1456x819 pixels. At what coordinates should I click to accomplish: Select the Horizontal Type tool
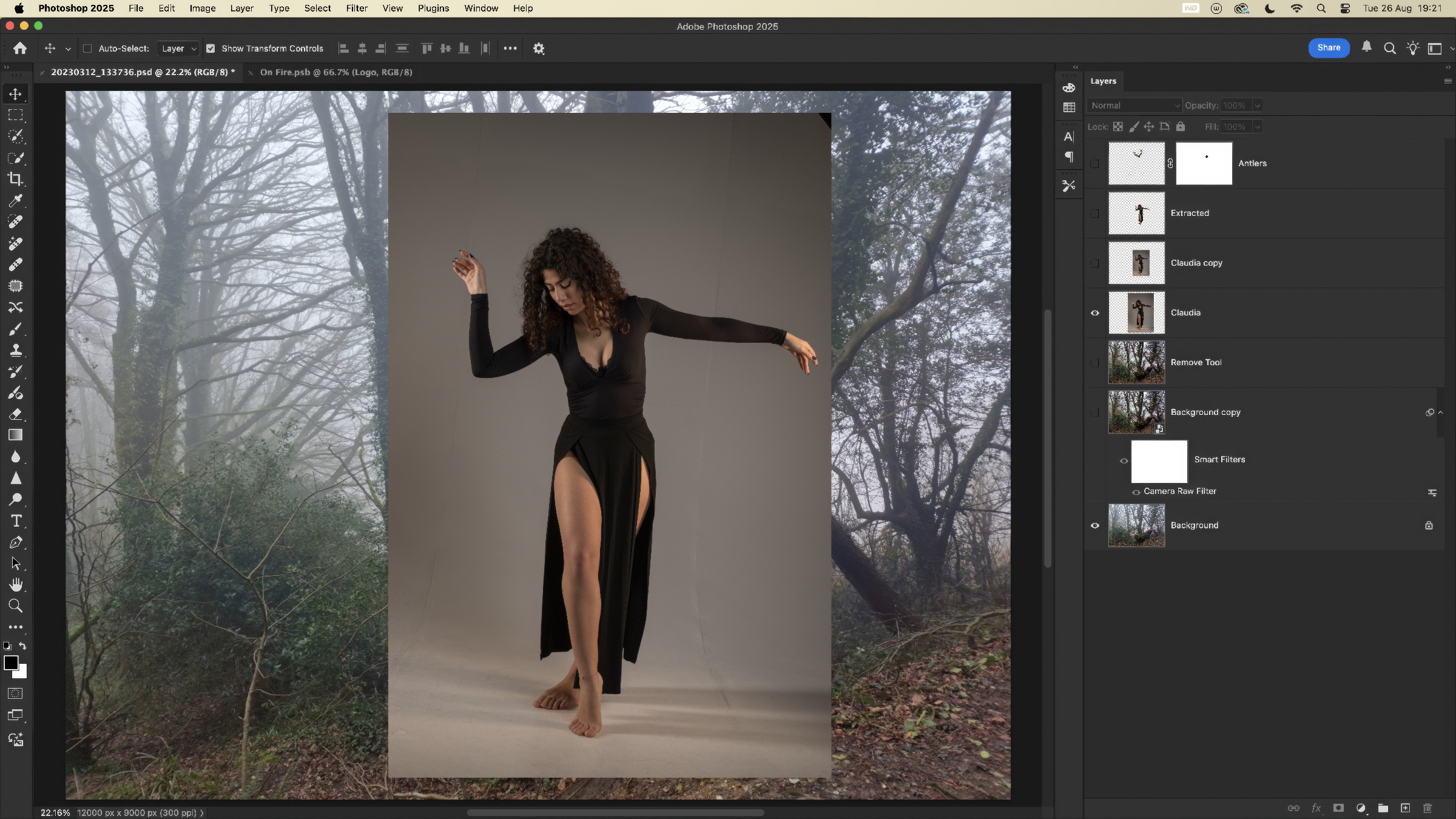tap(16, 521)
